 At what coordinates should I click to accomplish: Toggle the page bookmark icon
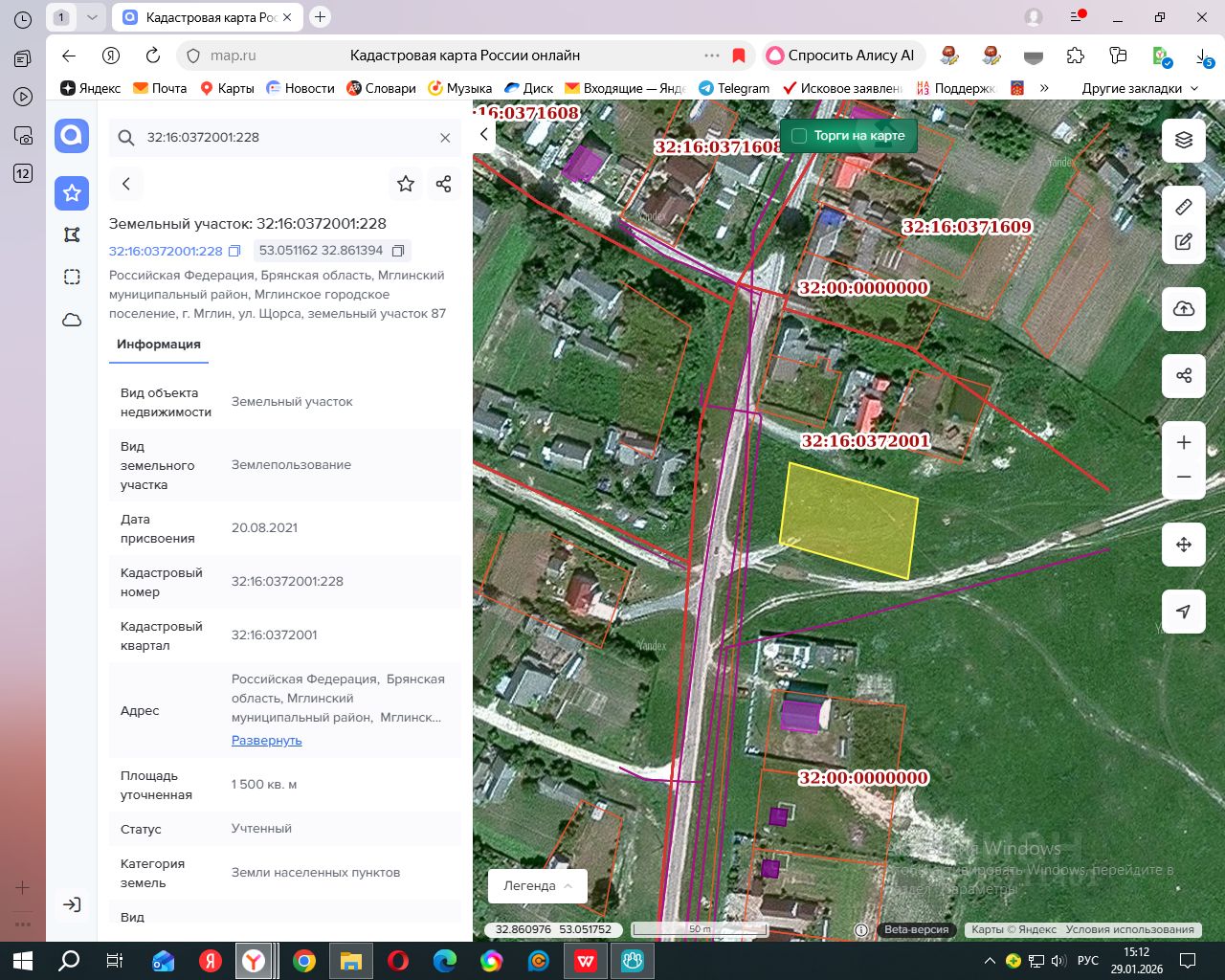(x=739, y=56)
